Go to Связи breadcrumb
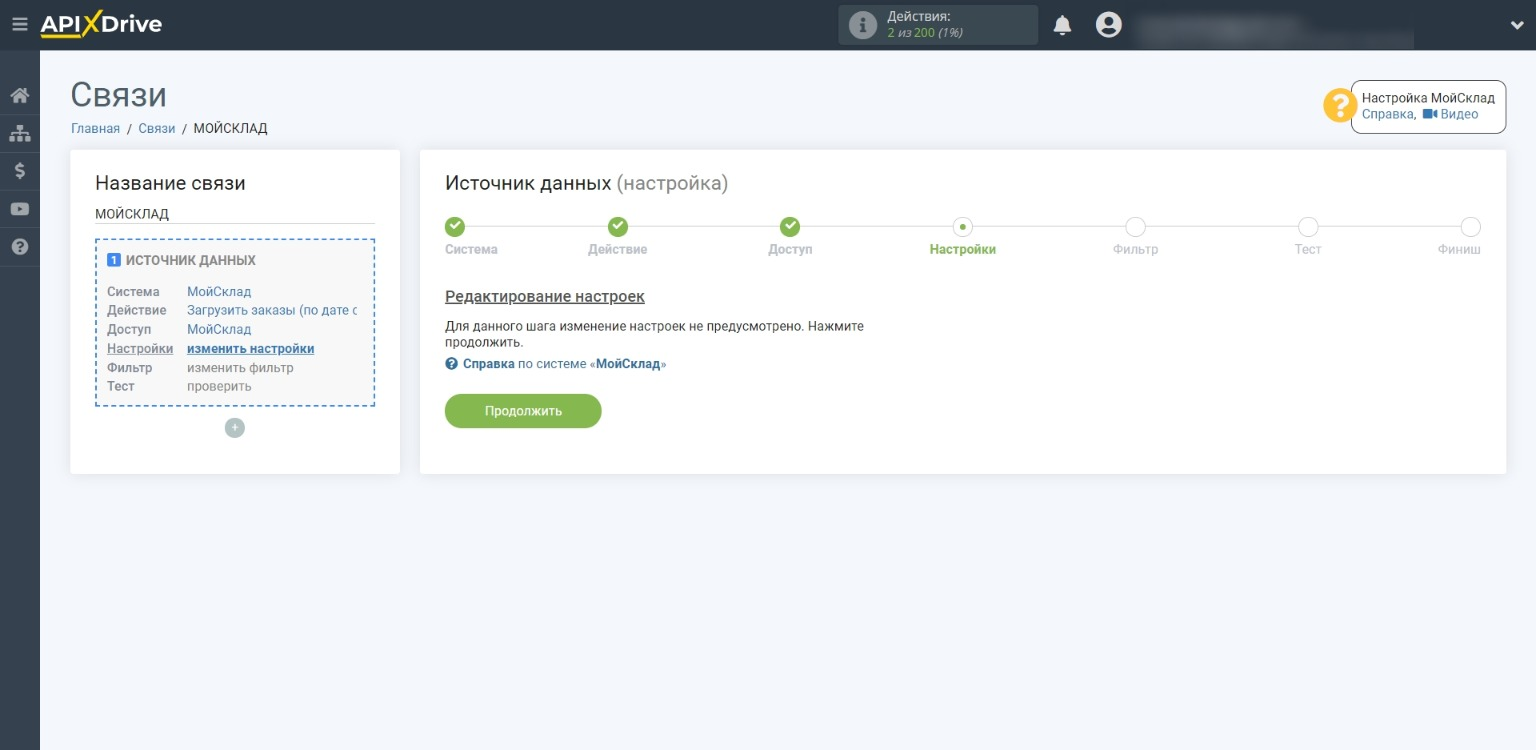This screenshot has height=750, width=1536. [x=156, y=128]
